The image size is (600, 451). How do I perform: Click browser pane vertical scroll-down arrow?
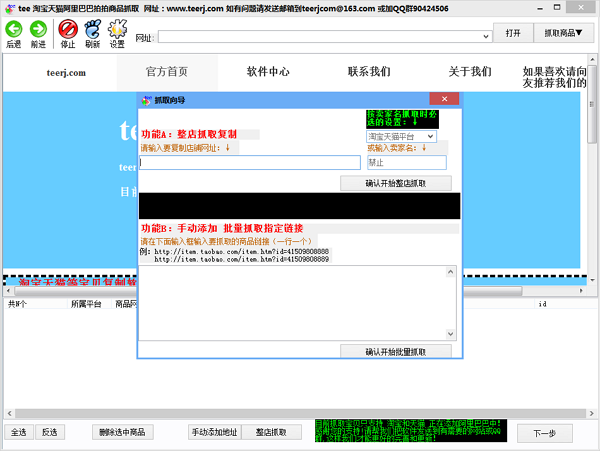(592, 280)
